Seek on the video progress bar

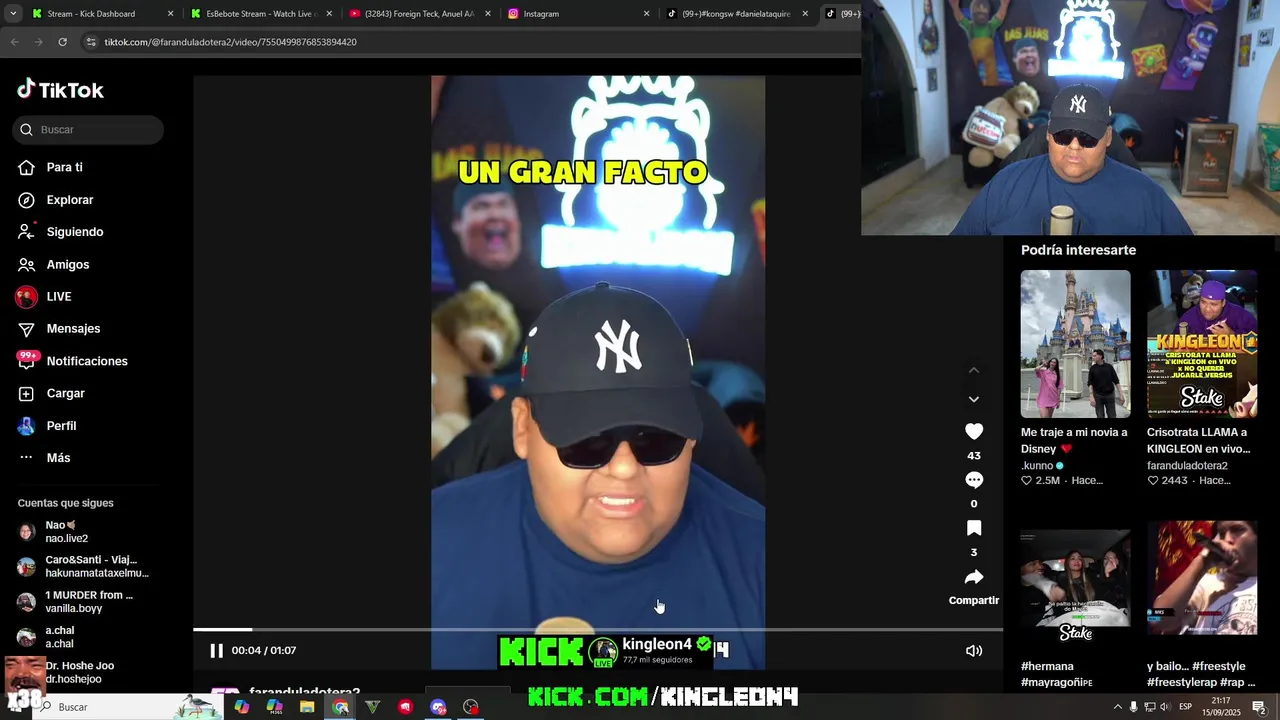pos(598,629)
